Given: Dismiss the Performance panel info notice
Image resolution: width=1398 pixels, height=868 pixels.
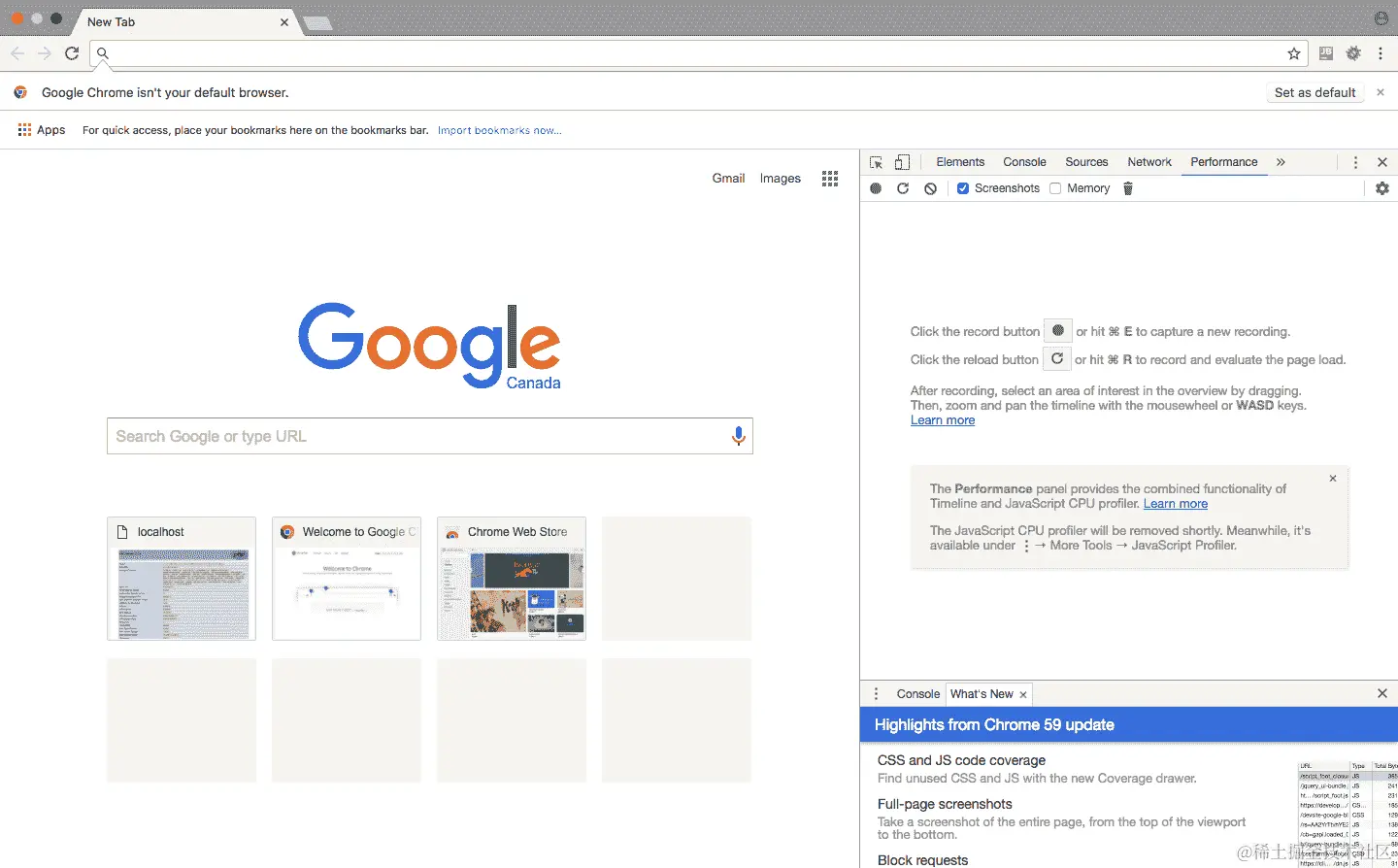Looking at the screenshot, I should tap(1333, 479).
